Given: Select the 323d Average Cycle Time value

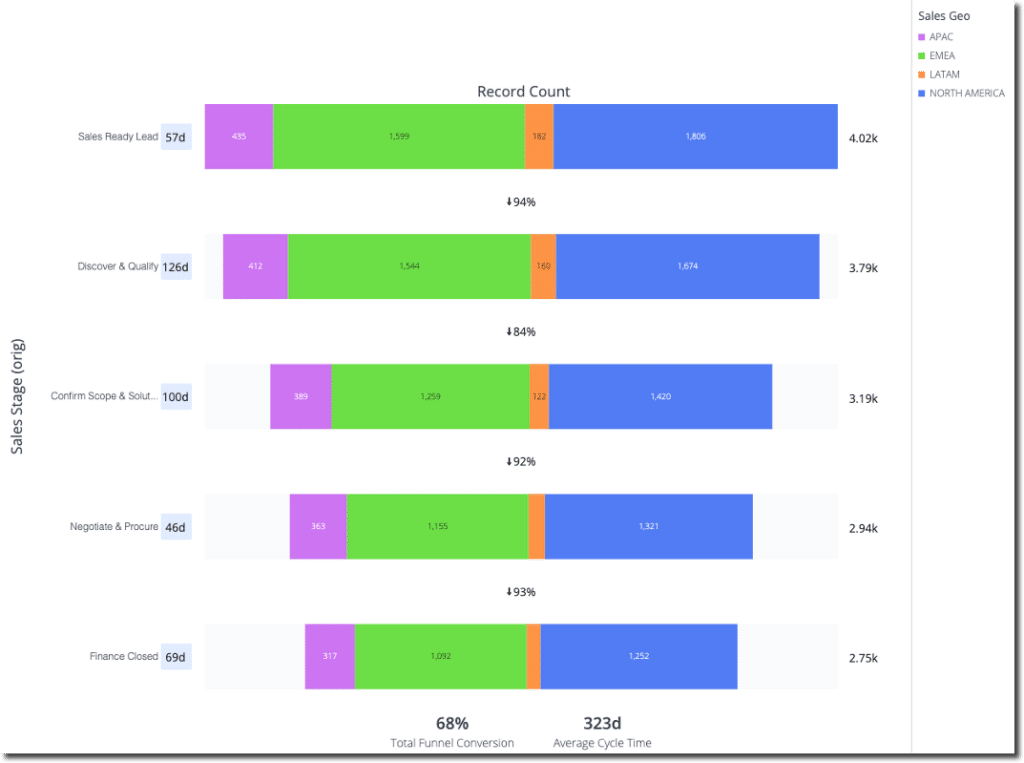Looking at the screenshot, I should [602, 724].
